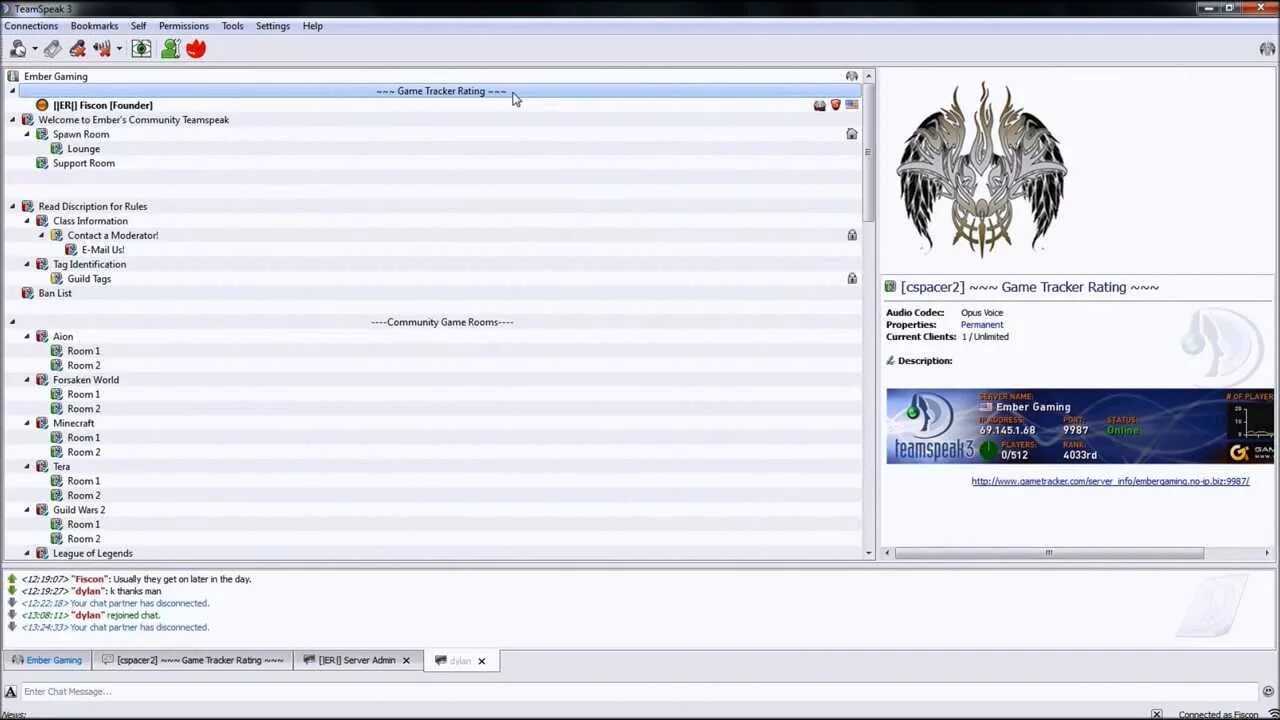Toggle subscribe-to-all-channels eye icon
Screen dimensions: 1280x720
tap(141, 48)
